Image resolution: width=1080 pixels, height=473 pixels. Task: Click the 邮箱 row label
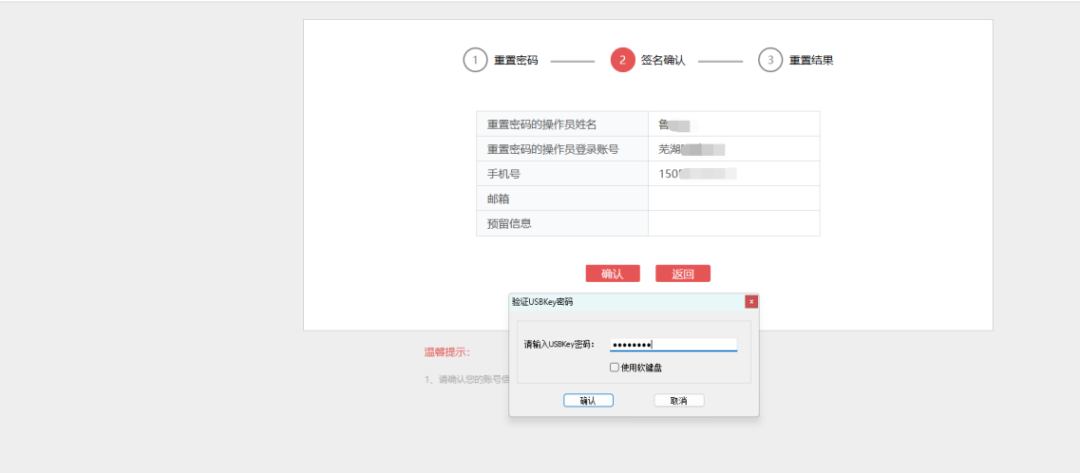pyautogui.click(x=498, y=199)
